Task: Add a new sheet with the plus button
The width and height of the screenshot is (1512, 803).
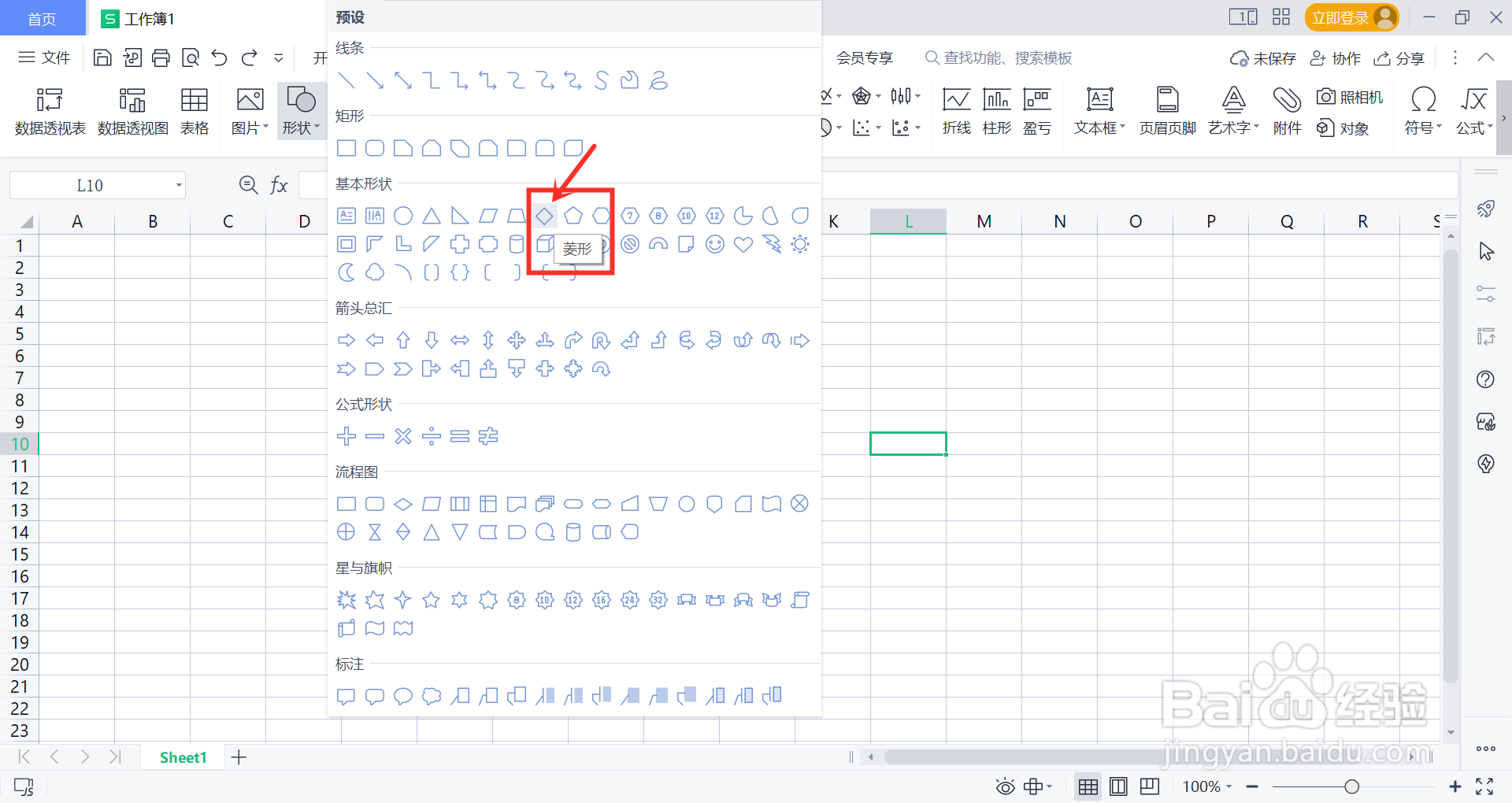Action: pyautogui.click(x=239, y=757)
